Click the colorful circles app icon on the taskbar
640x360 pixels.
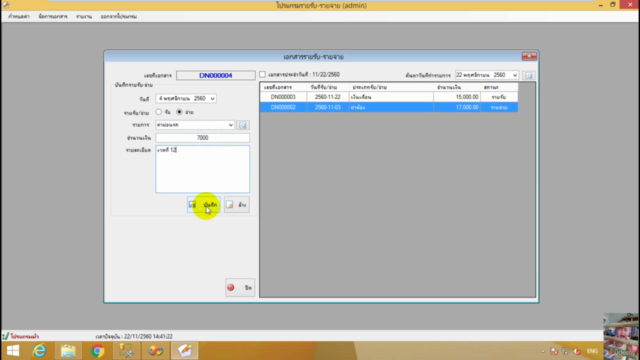pyautogui.click(x=155, y=351)
